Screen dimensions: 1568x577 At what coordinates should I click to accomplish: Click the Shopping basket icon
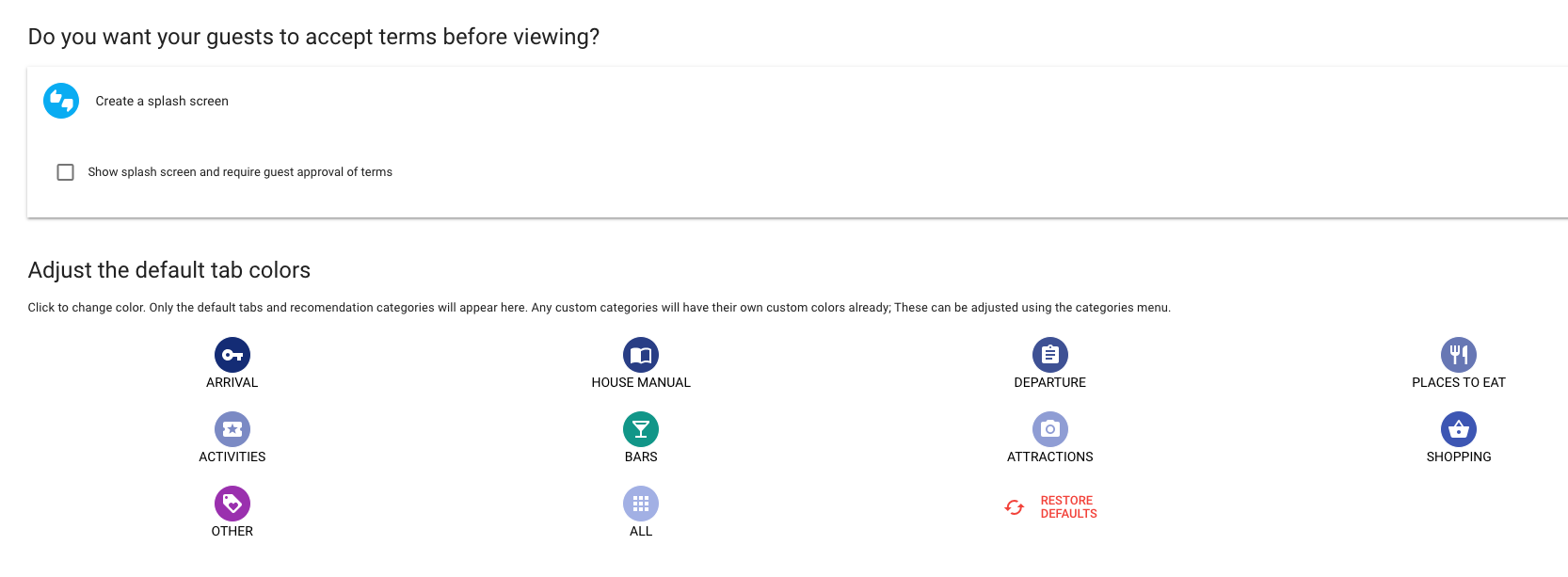coord(1458,429)
